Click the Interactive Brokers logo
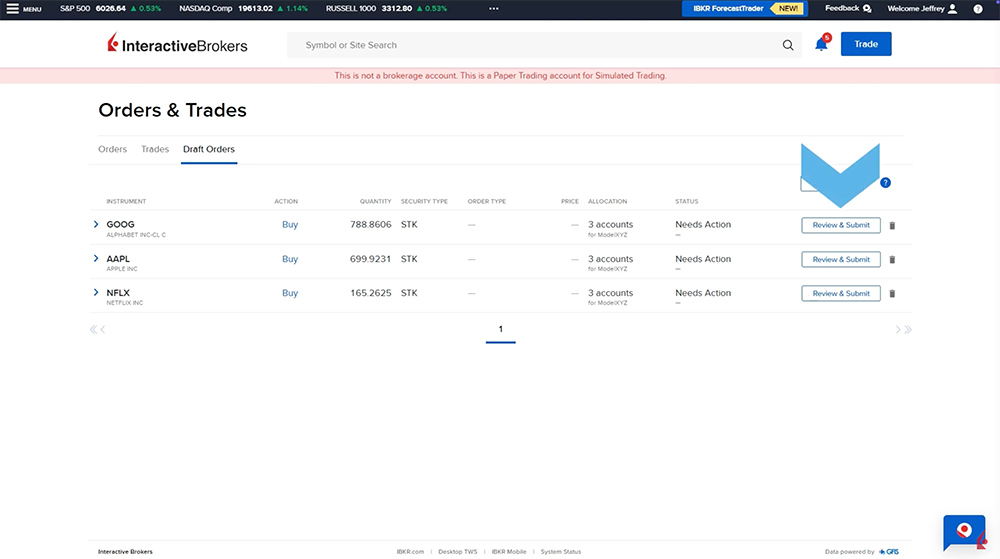This screenshot has width=1000, height=559. tap(177, 44)
